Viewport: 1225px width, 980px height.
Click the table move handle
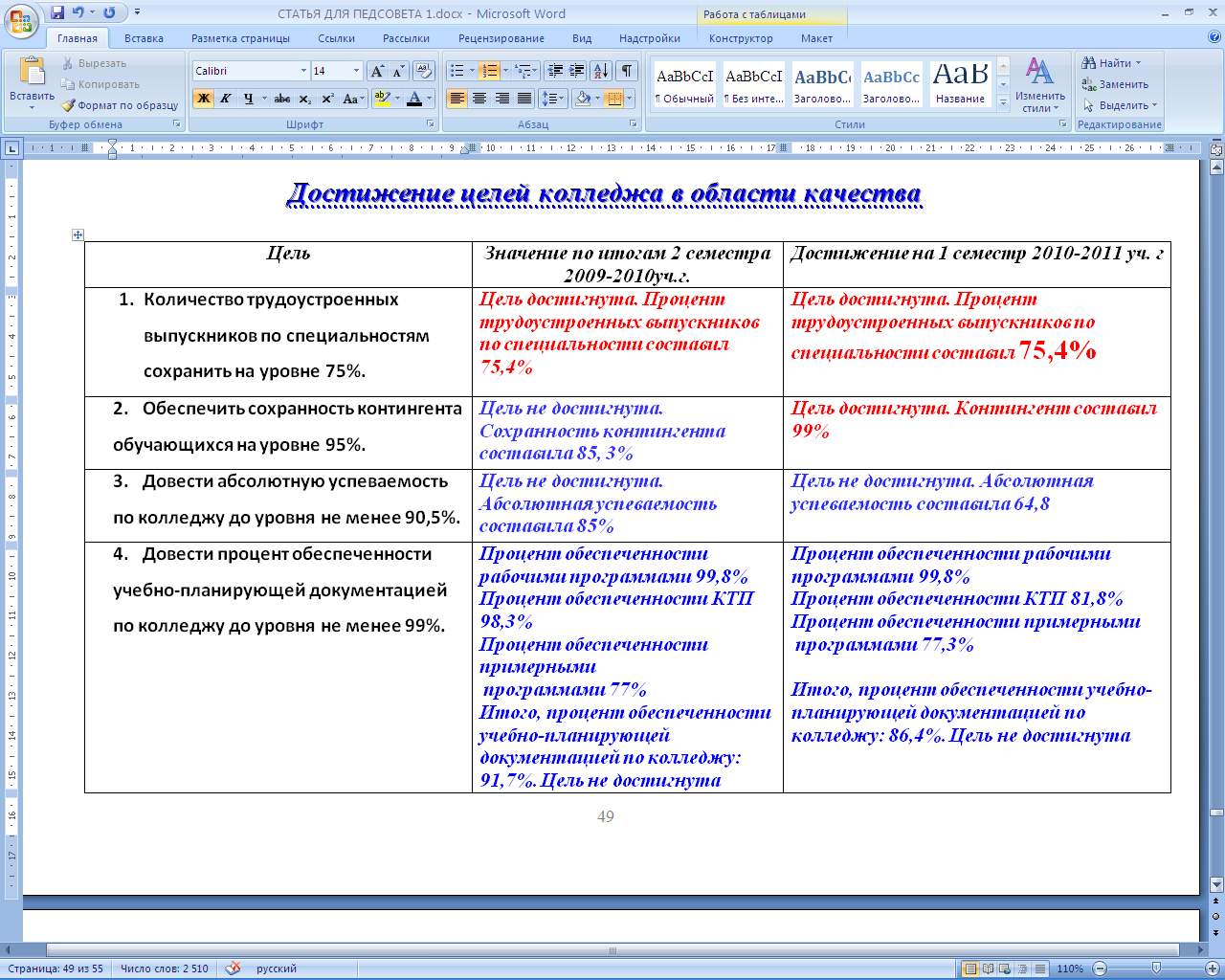click(78, 234)
